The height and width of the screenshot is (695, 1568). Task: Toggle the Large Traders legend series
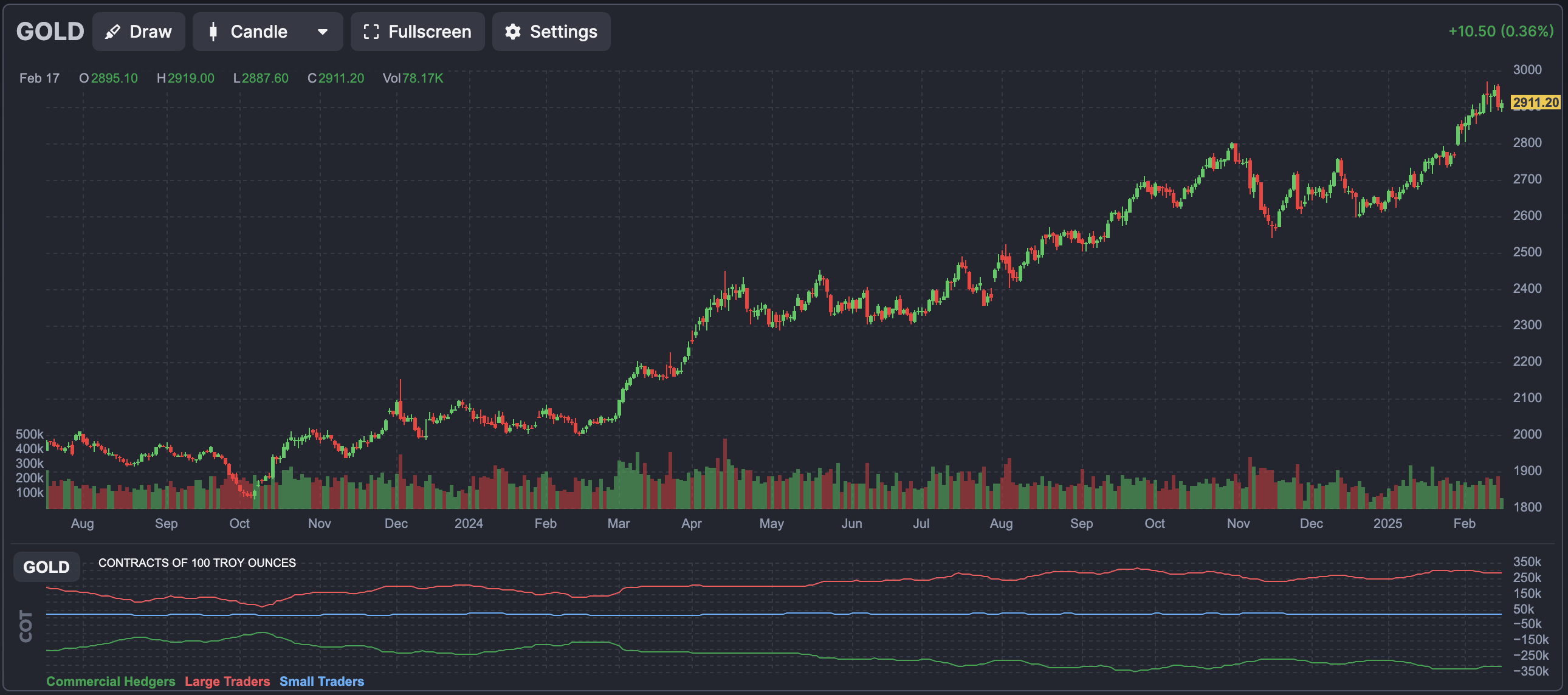(227, 682)
